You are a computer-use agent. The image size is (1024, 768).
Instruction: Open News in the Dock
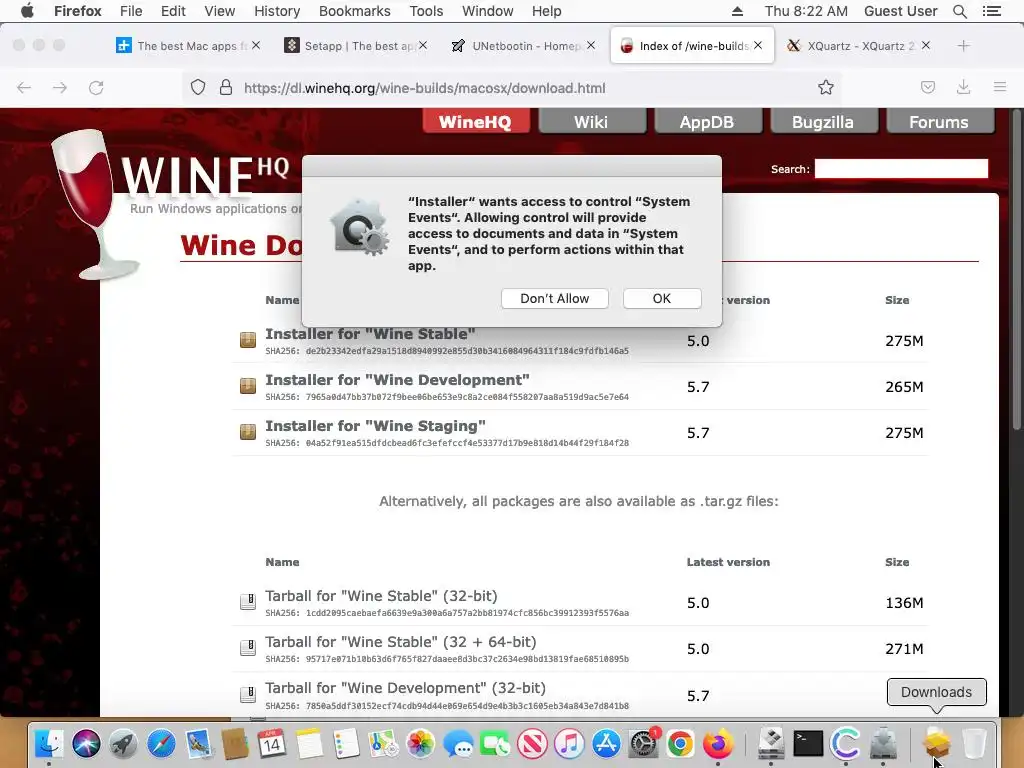(532, 744)
